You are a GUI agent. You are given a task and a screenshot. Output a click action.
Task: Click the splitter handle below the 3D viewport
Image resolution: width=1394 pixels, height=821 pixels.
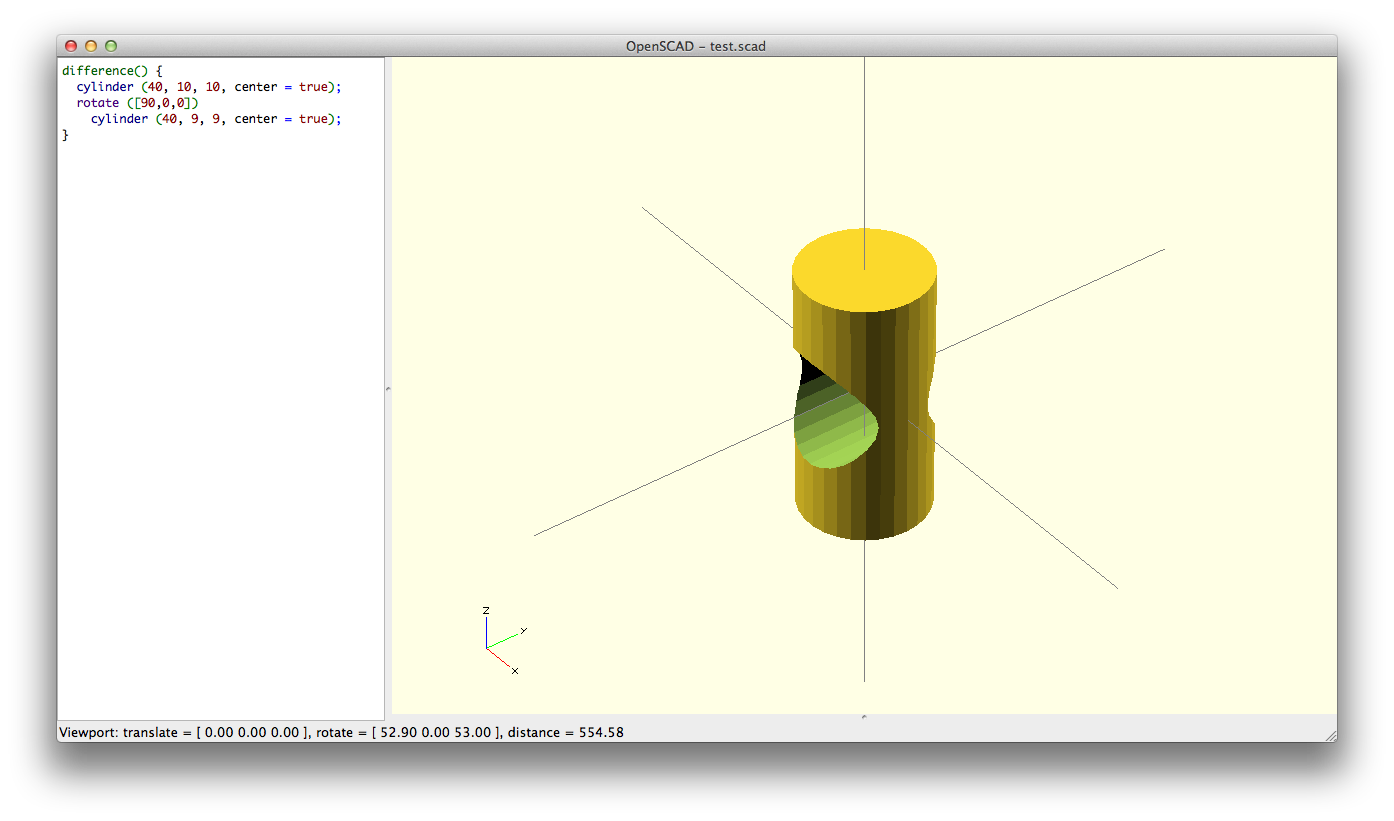[x=863, y=716]
